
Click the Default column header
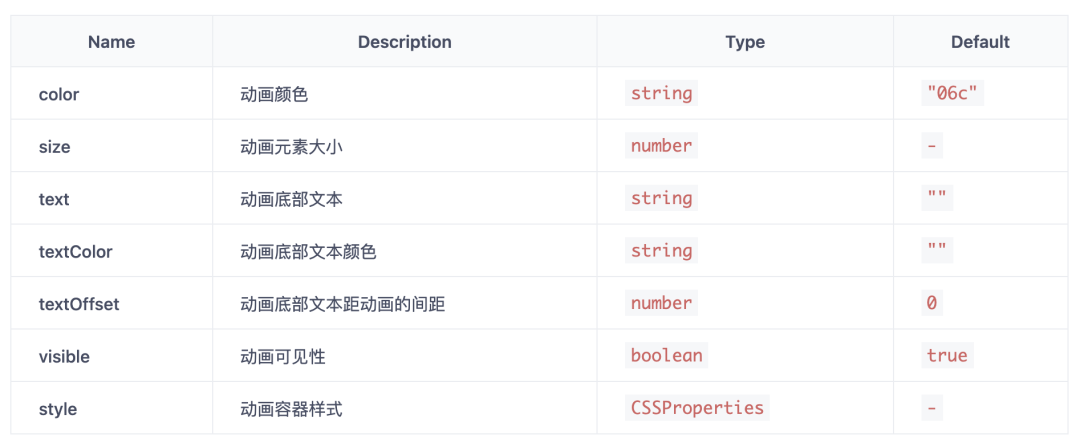[980, 42]
